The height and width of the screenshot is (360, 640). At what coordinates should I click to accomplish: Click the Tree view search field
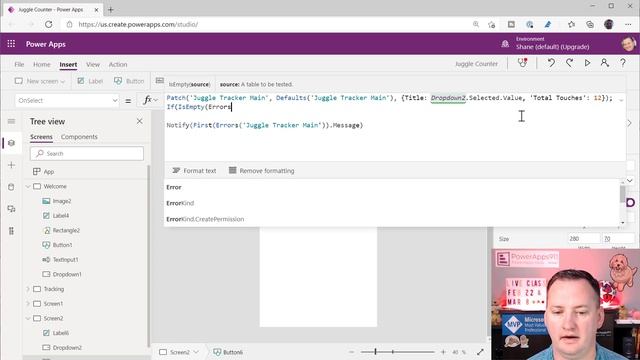point(87,153)
